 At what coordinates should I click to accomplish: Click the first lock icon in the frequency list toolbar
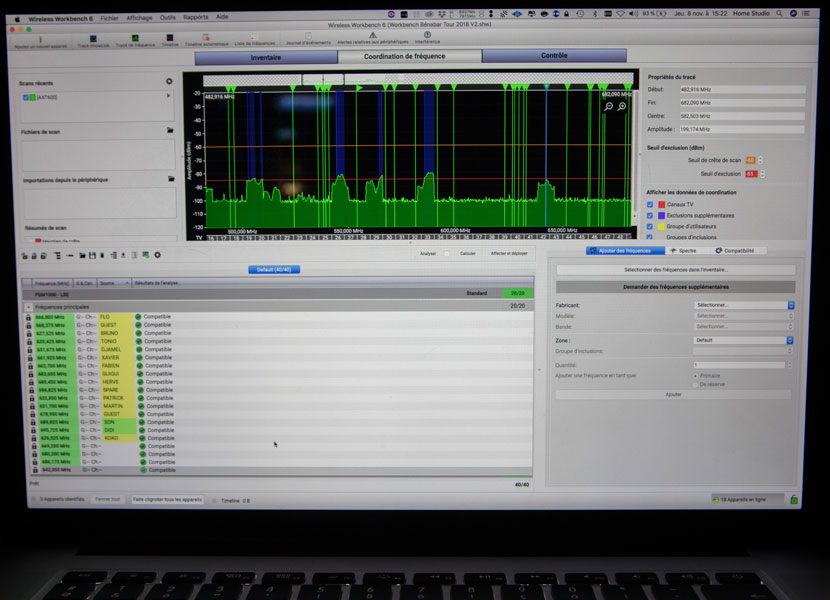tap(24, 256)
